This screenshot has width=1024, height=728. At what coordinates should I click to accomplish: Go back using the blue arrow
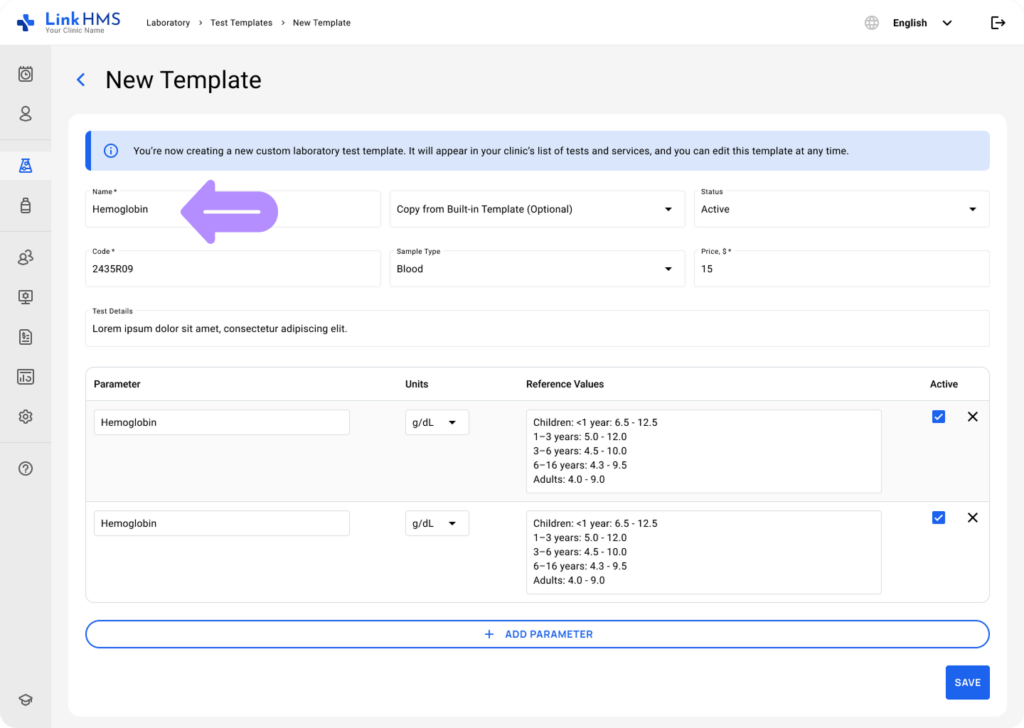[x=81, y=80]
